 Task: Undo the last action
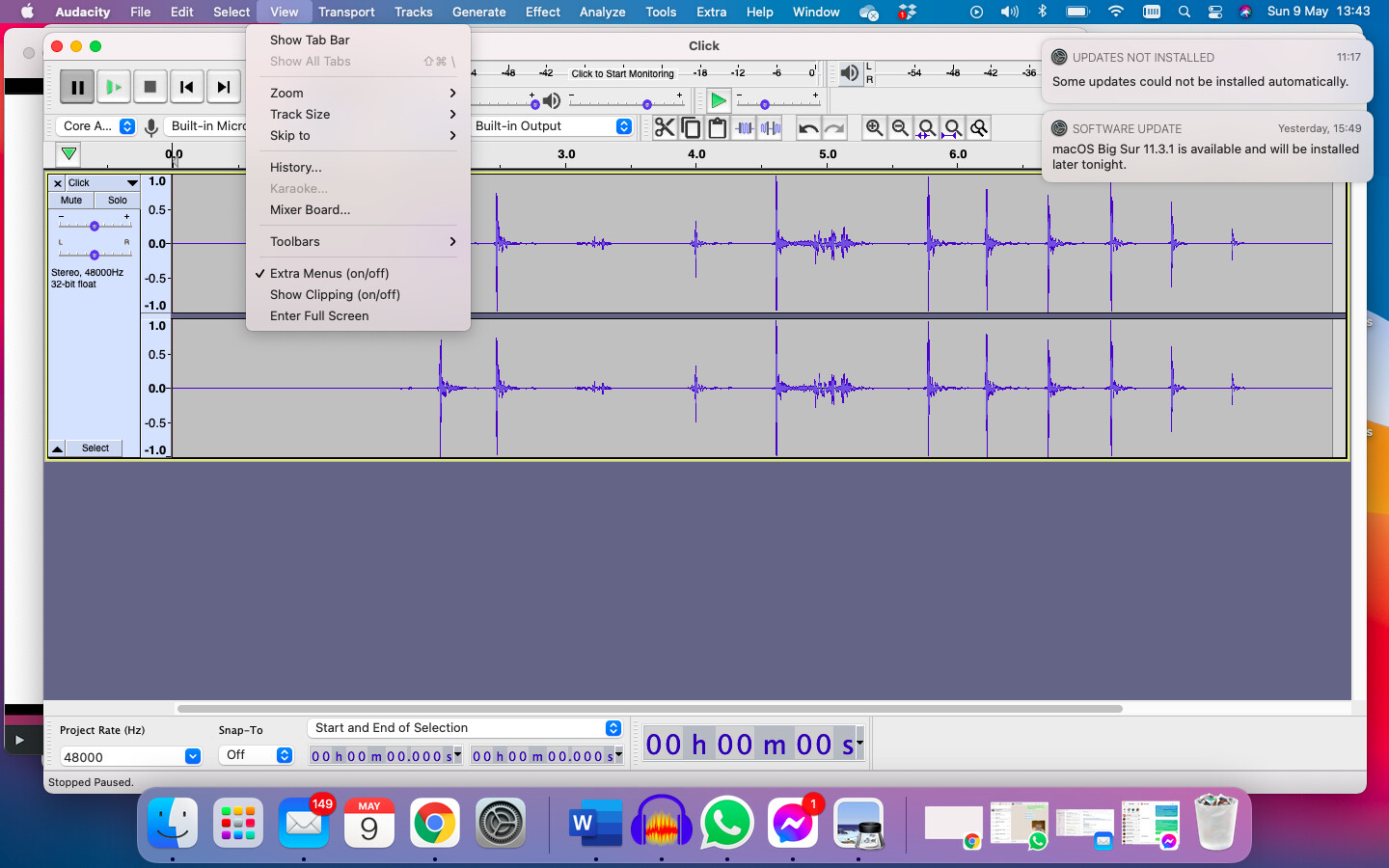click(x=808, y=127)
